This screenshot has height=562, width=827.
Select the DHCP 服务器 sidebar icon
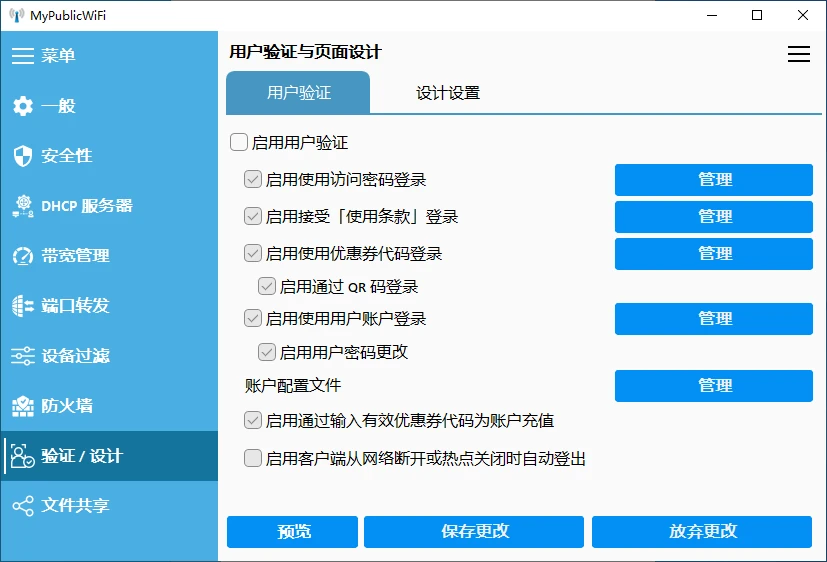[22, 206]
